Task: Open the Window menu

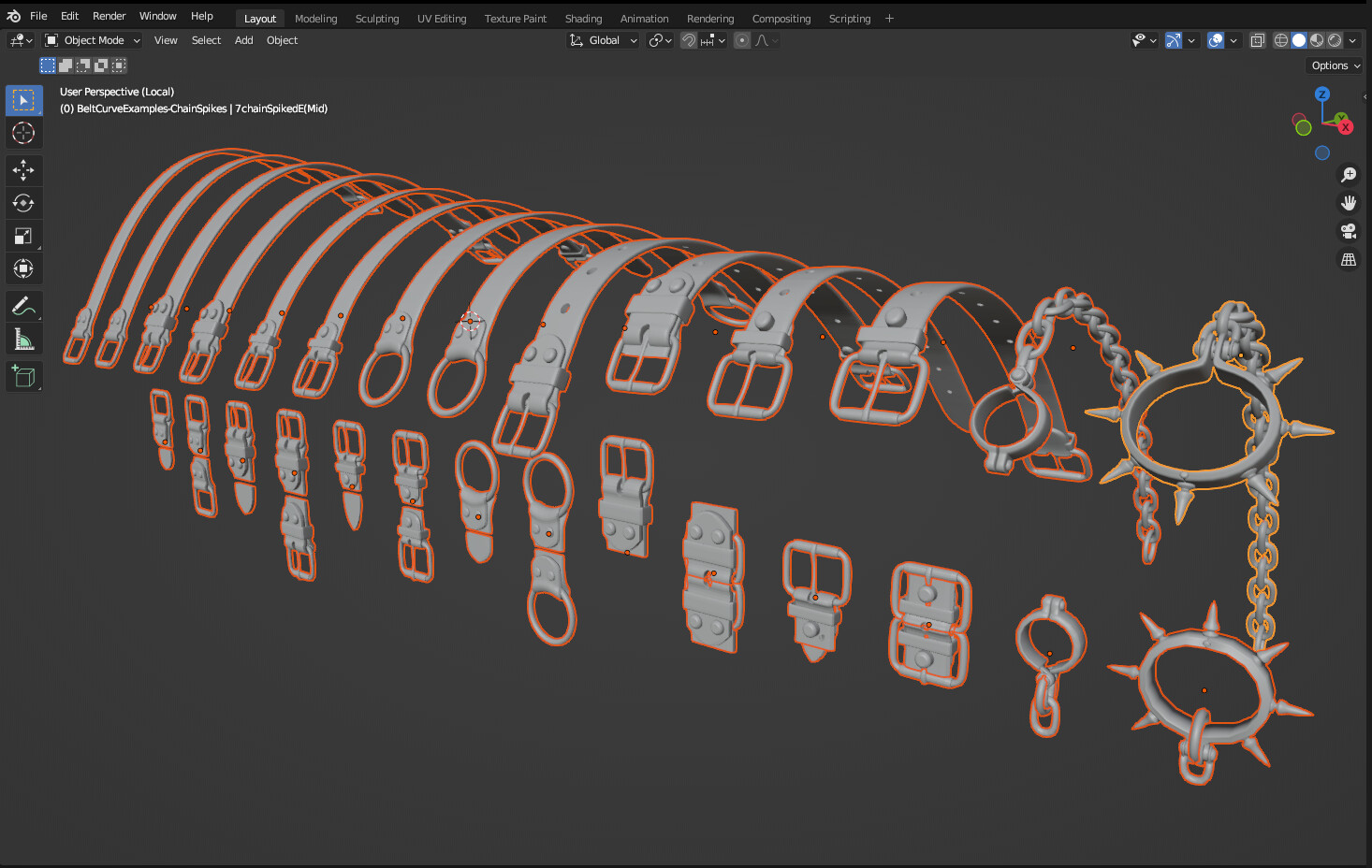Action: (158, 16)
